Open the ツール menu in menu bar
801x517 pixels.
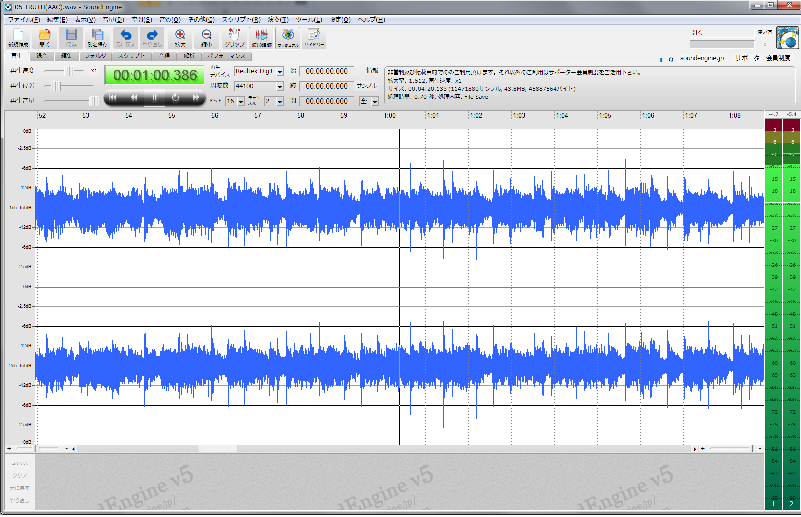(309, 19)
